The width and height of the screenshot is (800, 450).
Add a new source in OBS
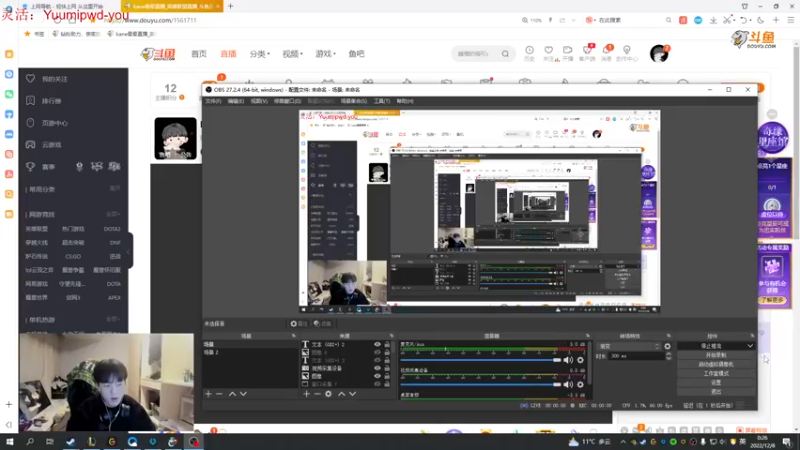coord(306,394)
